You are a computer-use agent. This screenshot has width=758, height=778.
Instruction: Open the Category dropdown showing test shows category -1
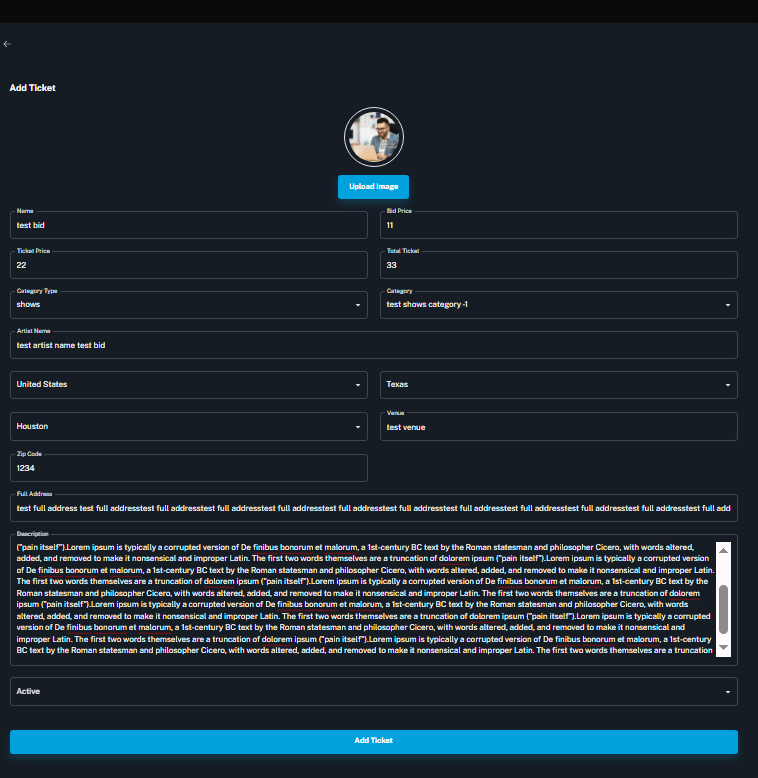point(559,305)
